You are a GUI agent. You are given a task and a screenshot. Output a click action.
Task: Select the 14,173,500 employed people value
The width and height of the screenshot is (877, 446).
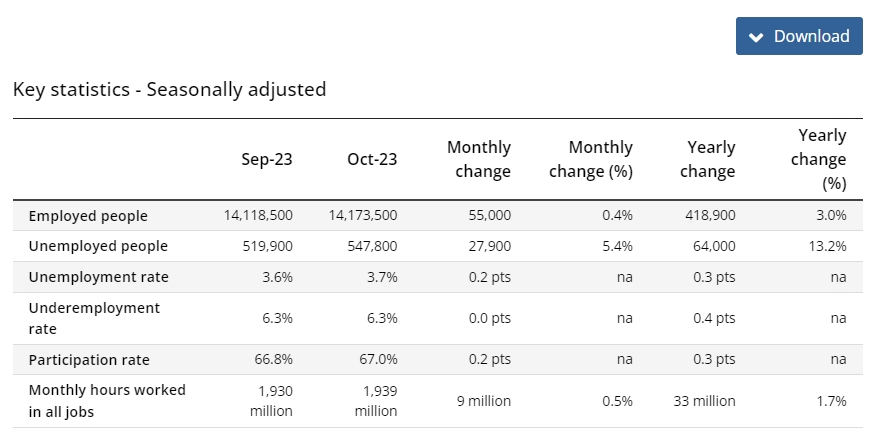coord(362,216)
